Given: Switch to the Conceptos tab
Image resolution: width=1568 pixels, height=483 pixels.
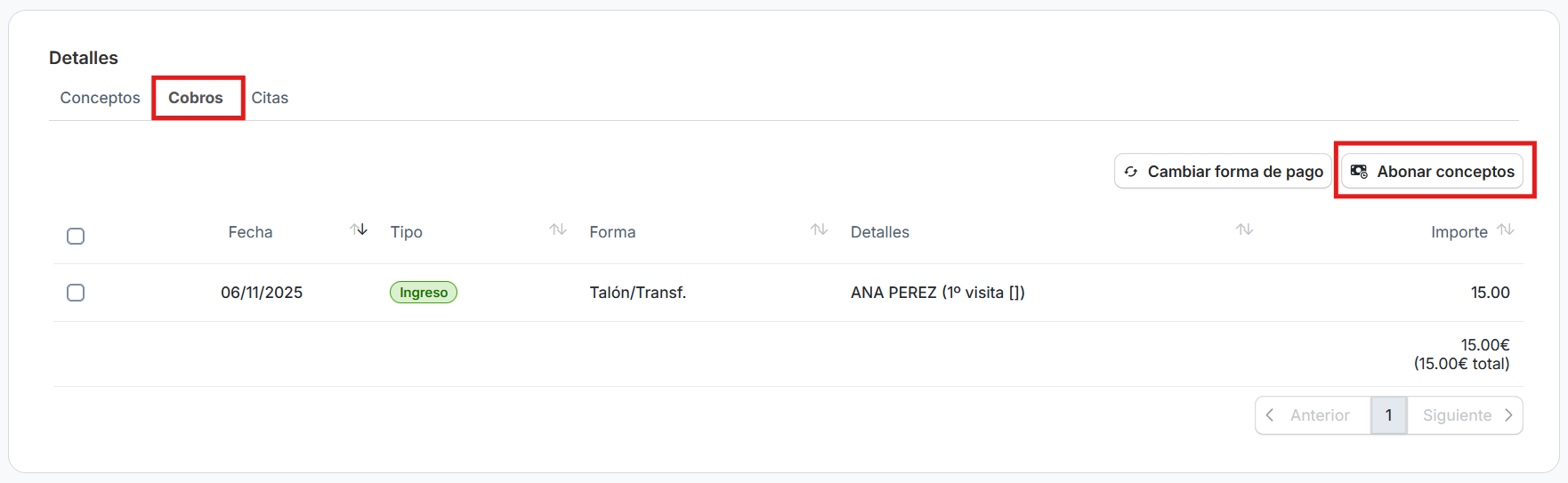Looking at the screenshot, I should coord(100,98).
